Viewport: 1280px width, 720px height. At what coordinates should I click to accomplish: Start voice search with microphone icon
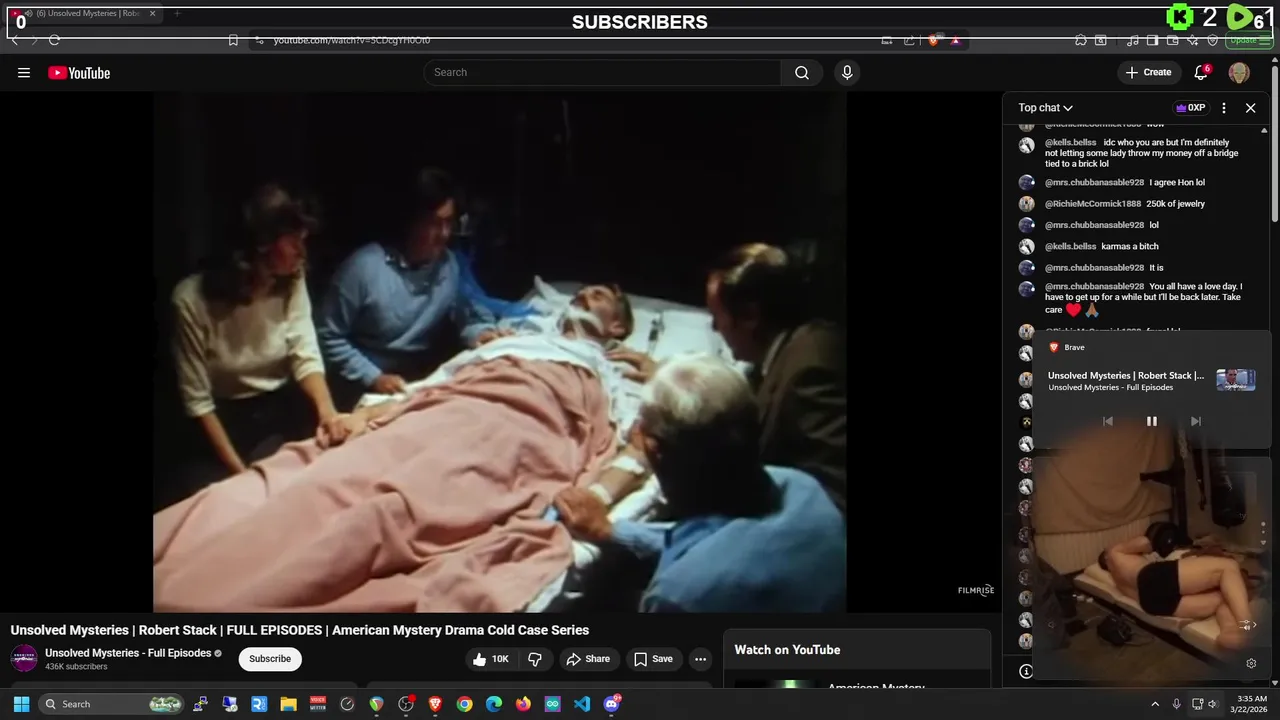[847, 72]
